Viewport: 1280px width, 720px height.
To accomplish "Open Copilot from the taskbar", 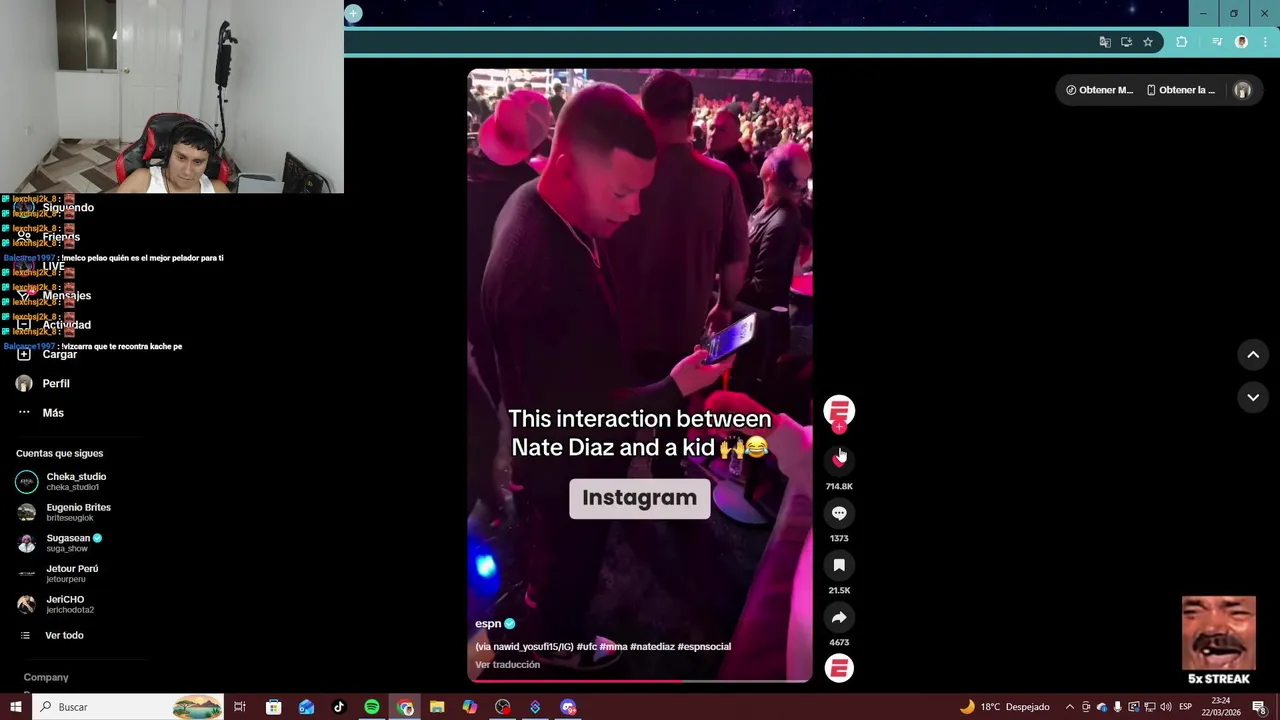I will (x=470, y=707).
